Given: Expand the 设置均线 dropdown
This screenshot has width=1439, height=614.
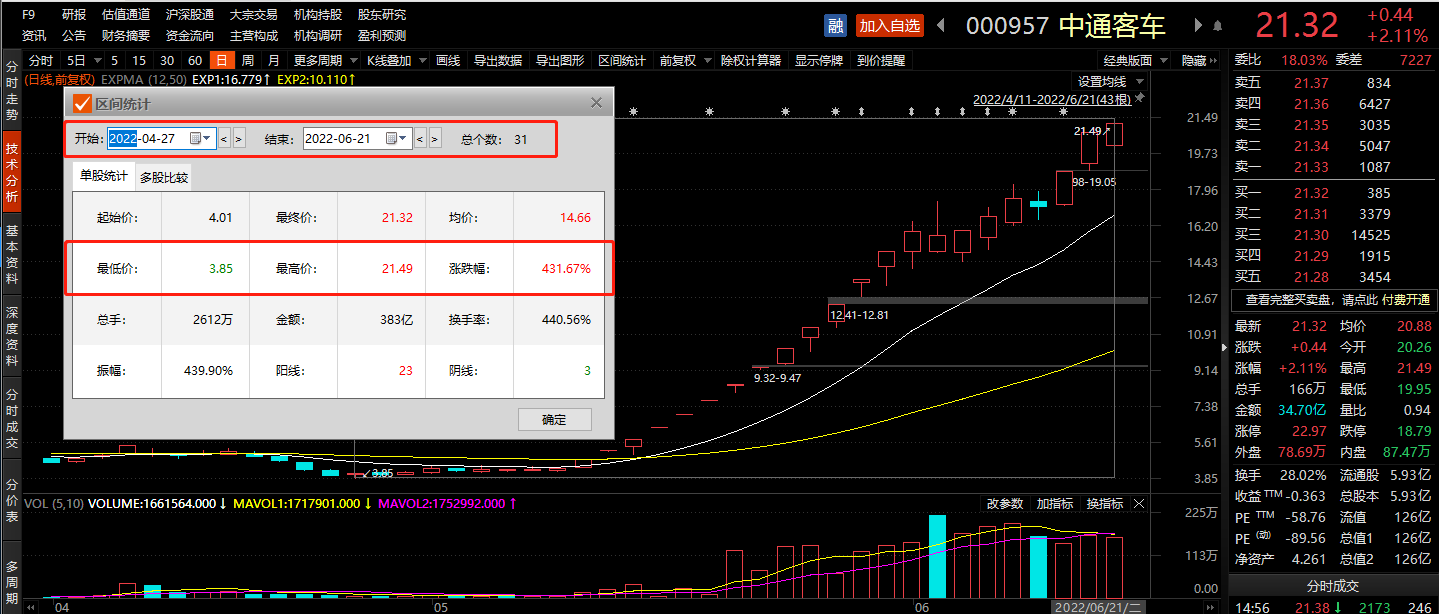Looking at the screenshot, I should pos(1108,81).
